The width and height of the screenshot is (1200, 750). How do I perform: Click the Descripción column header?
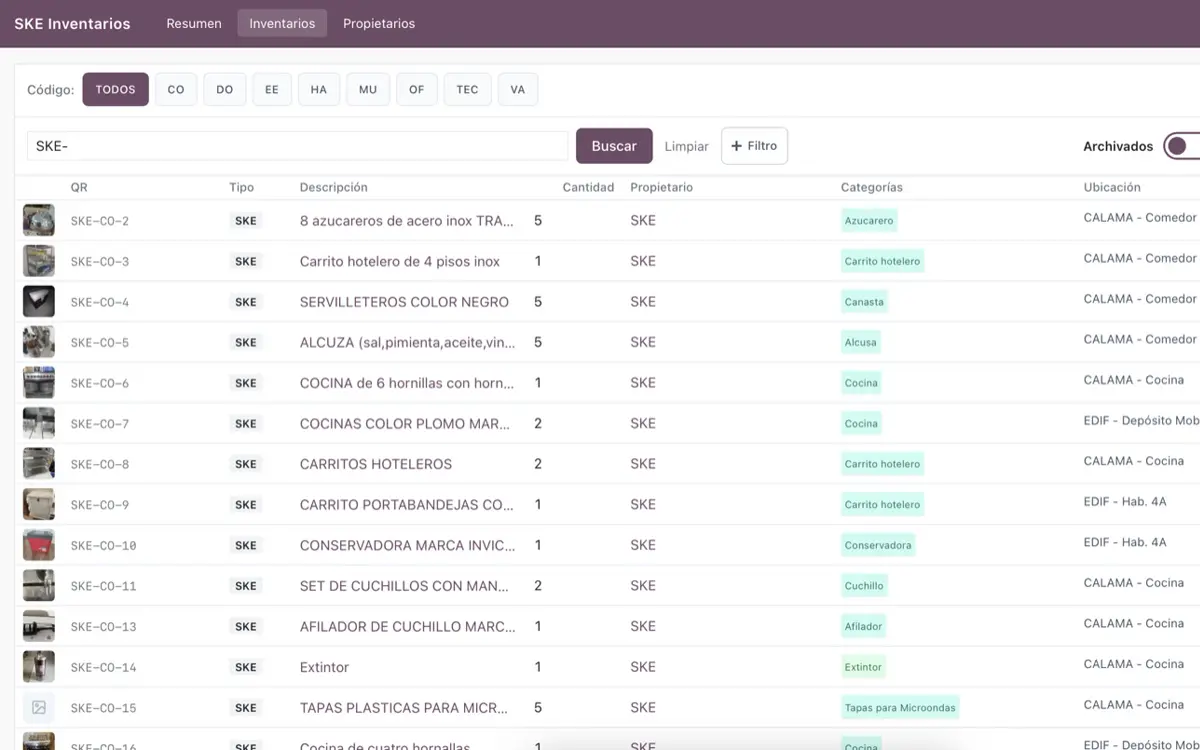[334, 187]
